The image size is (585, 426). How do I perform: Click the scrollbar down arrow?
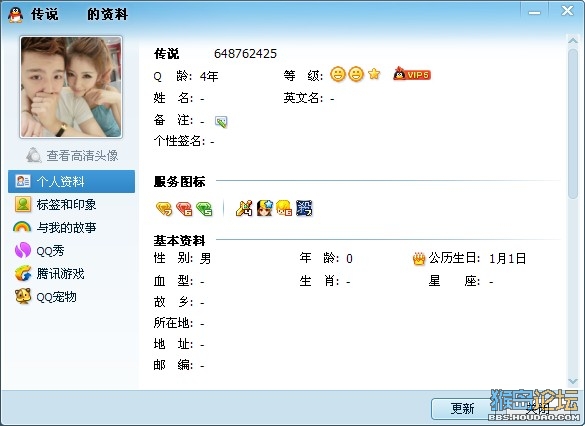(x=573, y=381)
